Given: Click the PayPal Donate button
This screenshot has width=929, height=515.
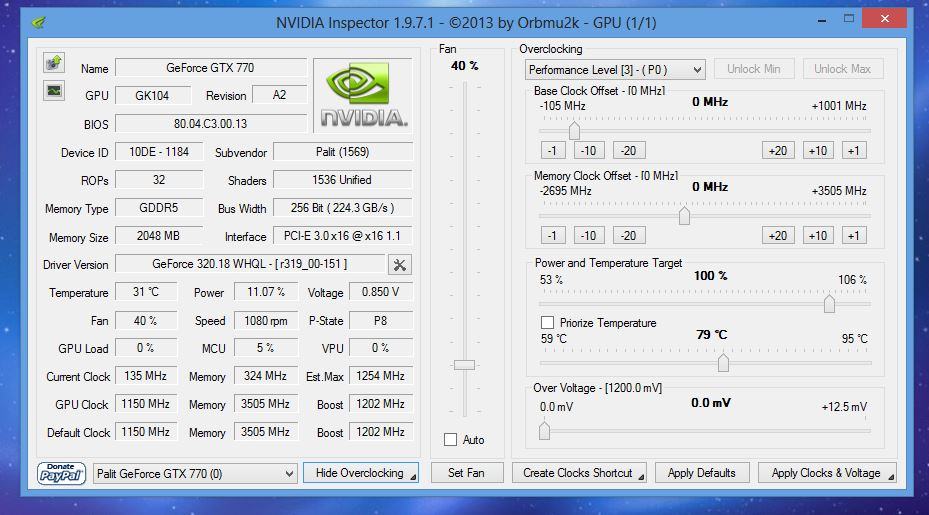Looking at the screenshot, I should (61, 473).
